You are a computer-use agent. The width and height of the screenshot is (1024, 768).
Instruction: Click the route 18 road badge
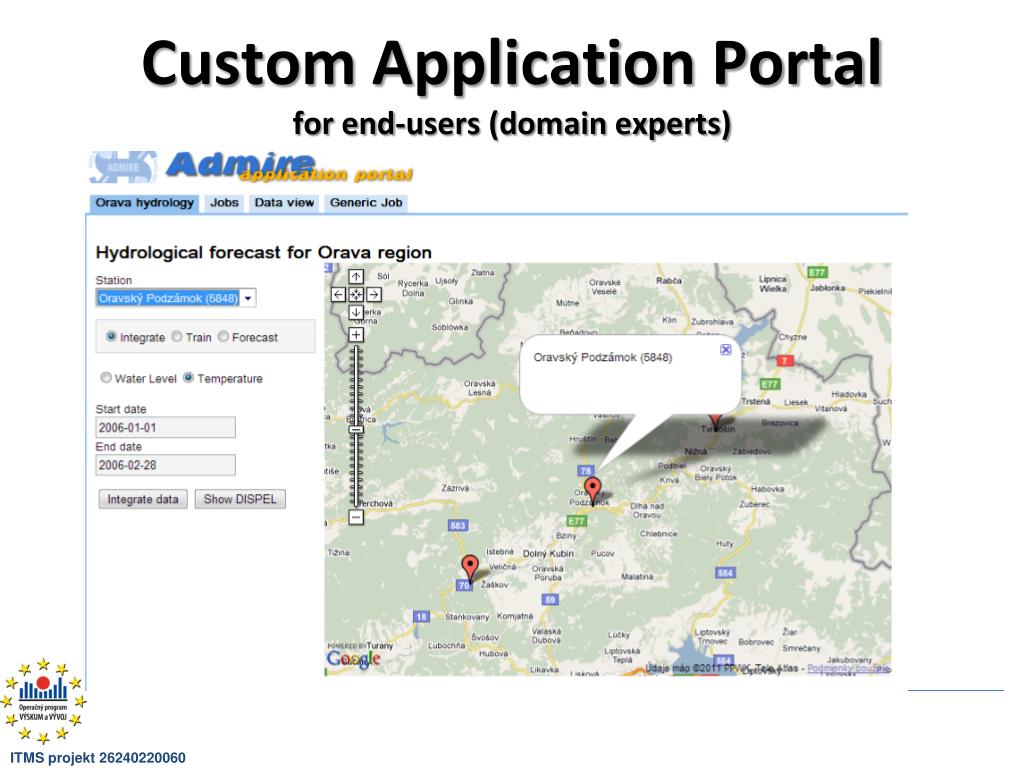point(421,616)
